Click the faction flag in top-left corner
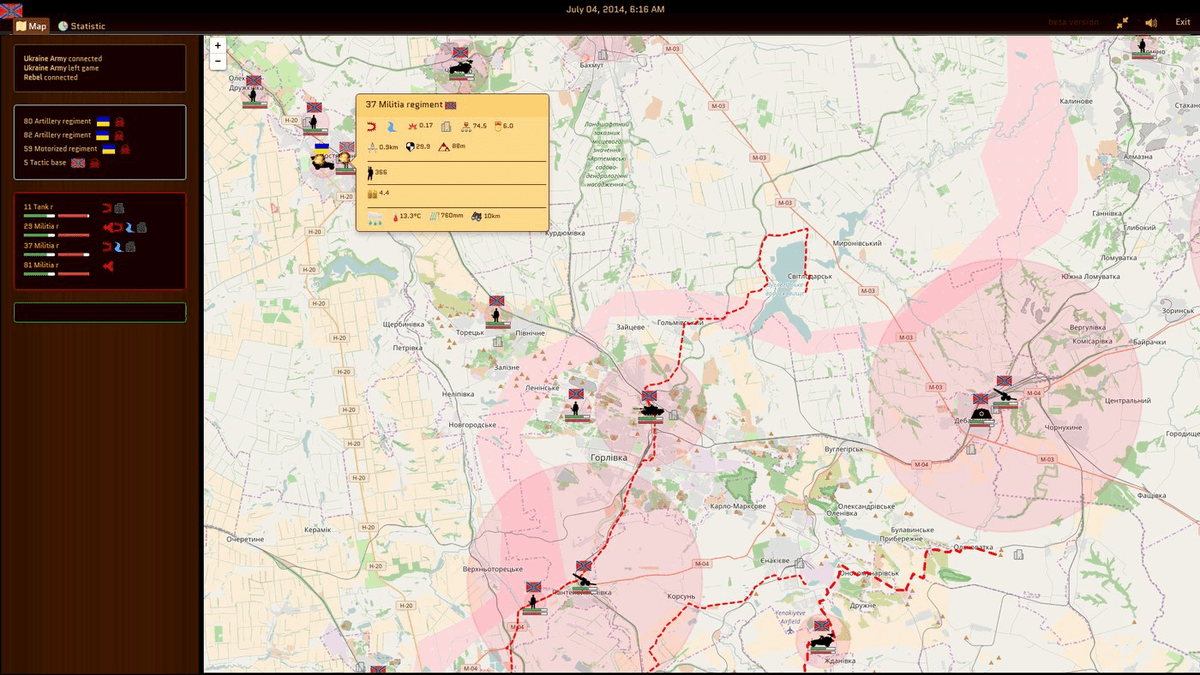 (12, 10)
